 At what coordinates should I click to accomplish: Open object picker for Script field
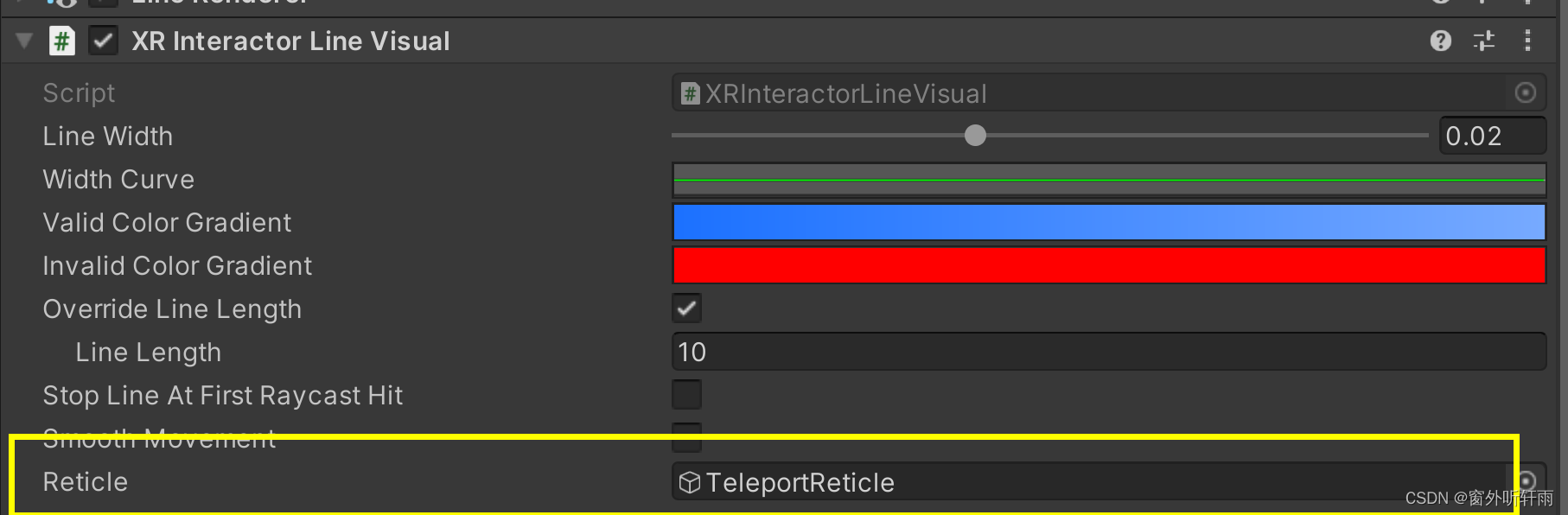point(1526,92)
